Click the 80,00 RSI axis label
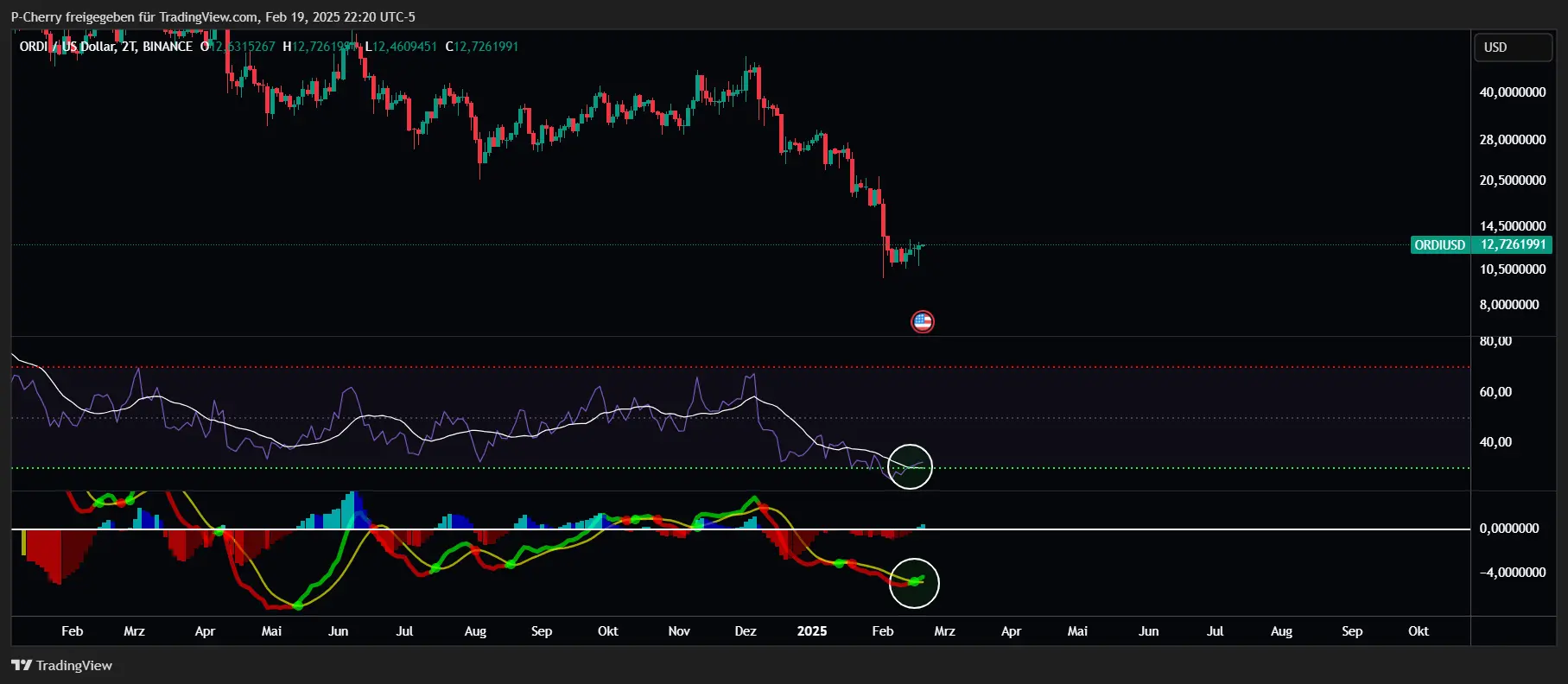Image resolution: width=1568 pixels, height=684 pixels. click(1495, 341)
